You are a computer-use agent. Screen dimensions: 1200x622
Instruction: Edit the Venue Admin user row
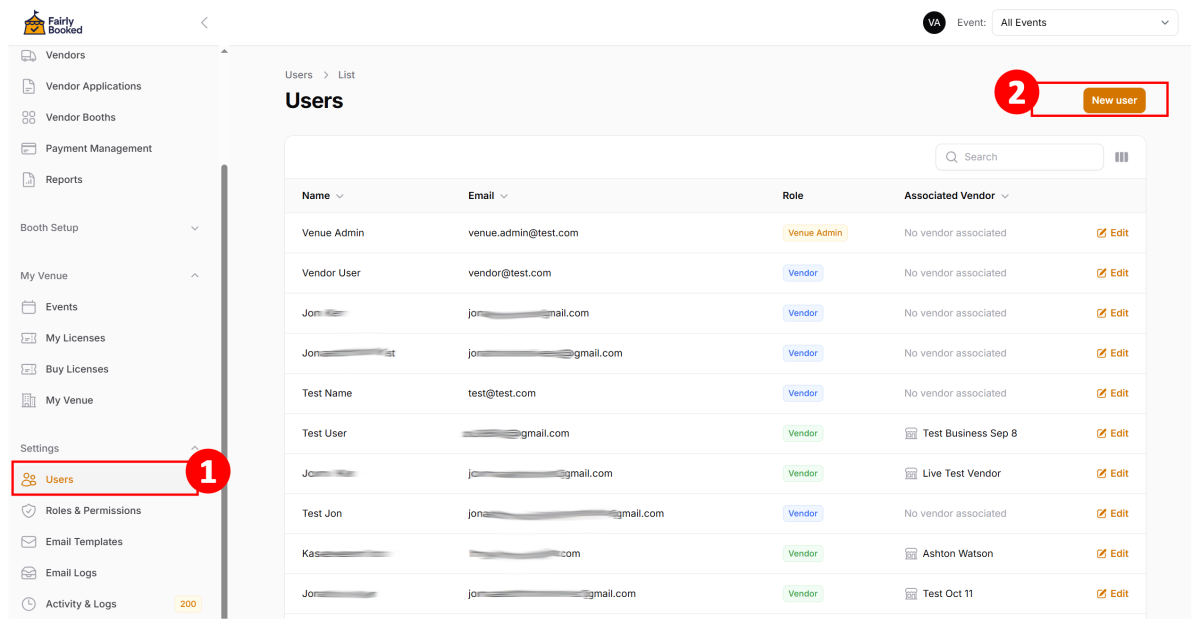1112,233
